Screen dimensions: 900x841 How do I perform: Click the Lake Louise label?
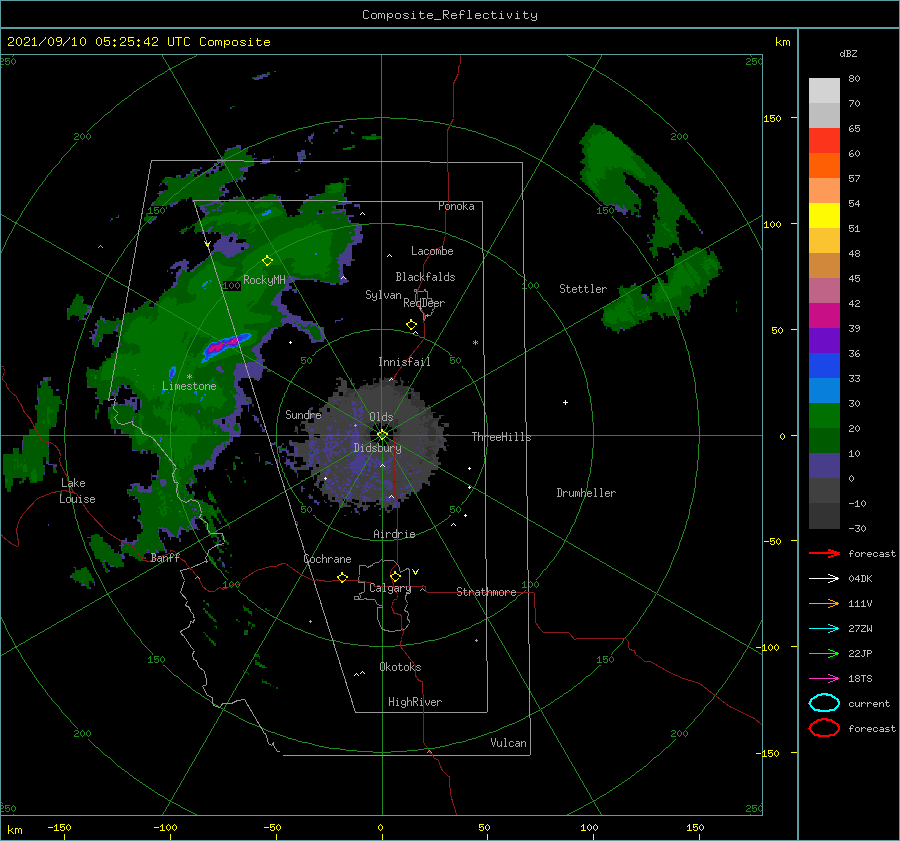(77, 491)
